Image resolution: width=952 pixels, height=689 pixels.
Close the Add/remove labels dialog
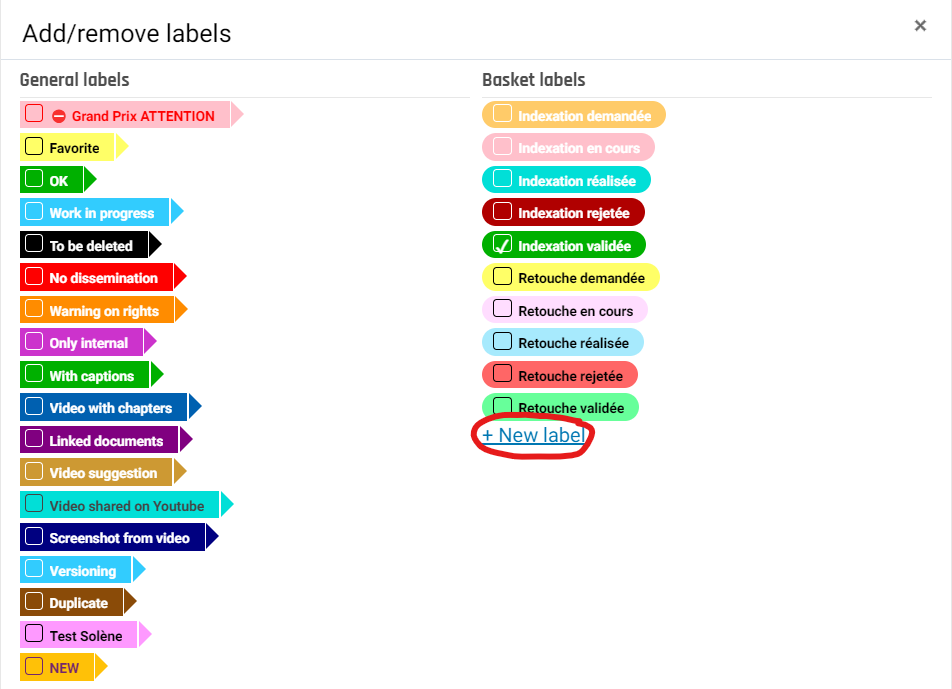pos(920,26)
